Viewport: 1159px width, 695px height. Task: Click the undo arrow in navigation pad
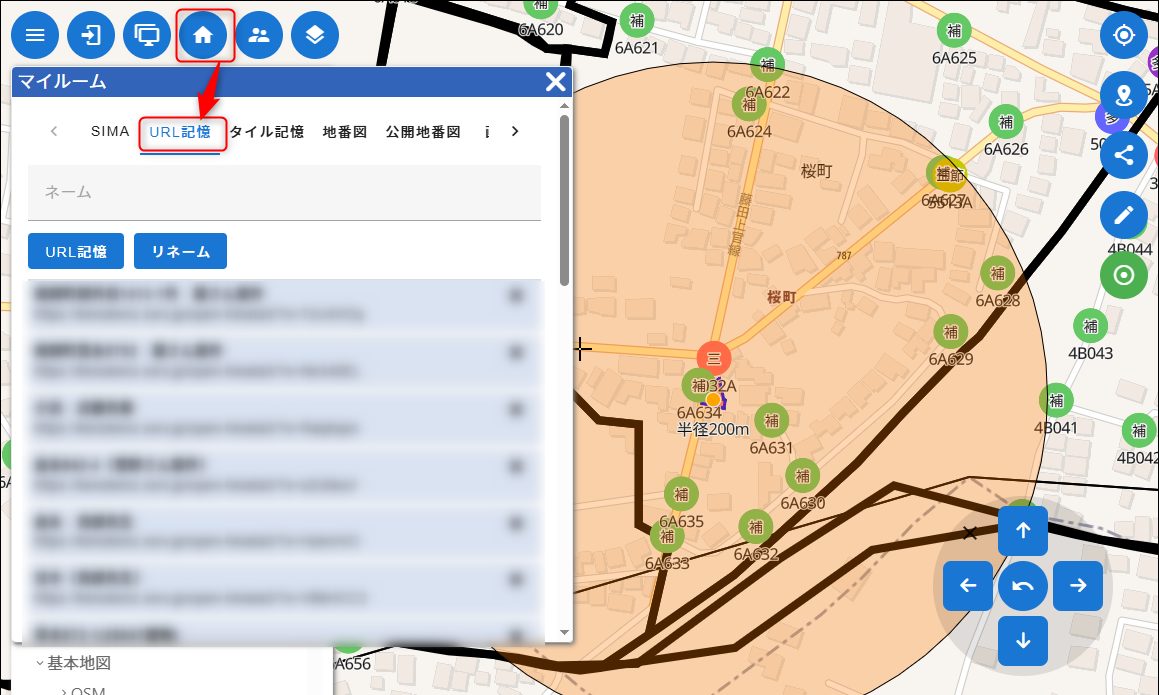click(1022, 586)
